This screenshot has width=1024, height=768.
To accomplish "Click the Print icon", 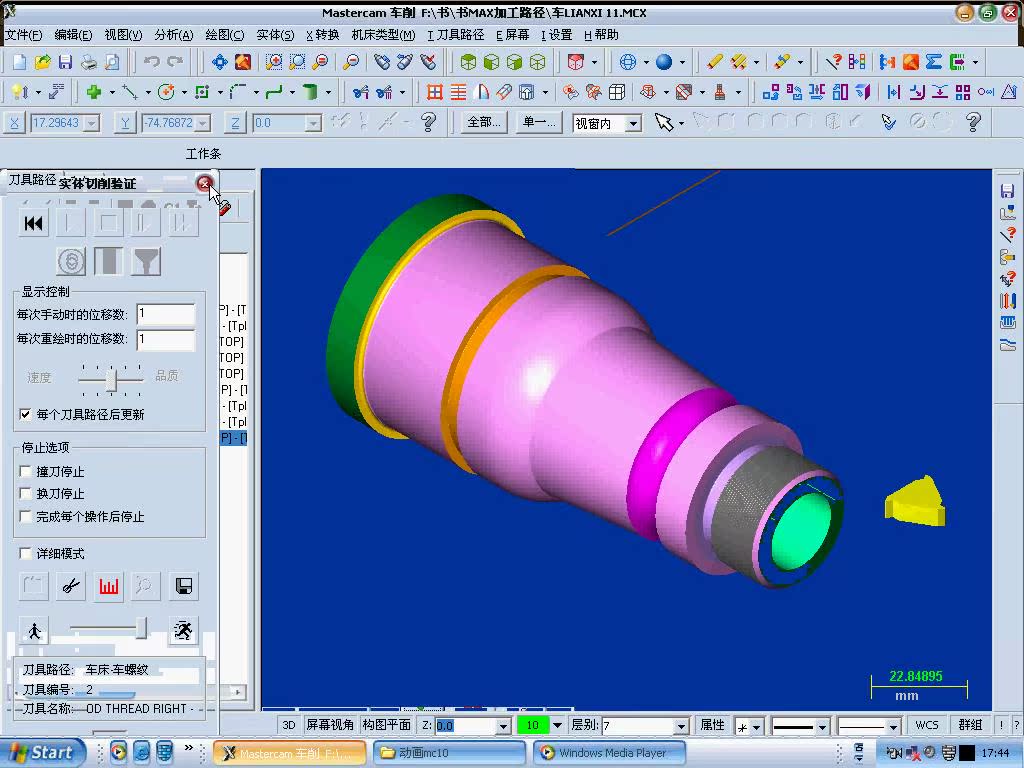I will 89,62.
